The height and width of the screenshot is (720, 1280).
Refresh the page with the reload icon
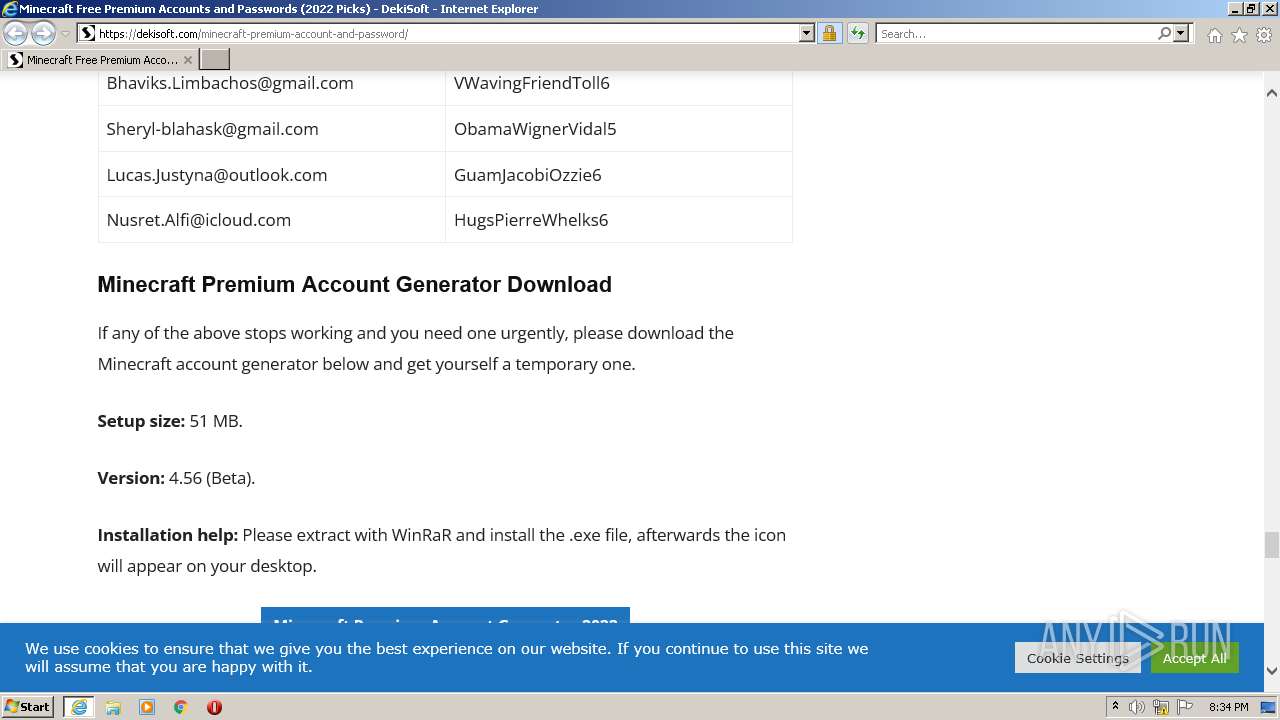point(857,33)
